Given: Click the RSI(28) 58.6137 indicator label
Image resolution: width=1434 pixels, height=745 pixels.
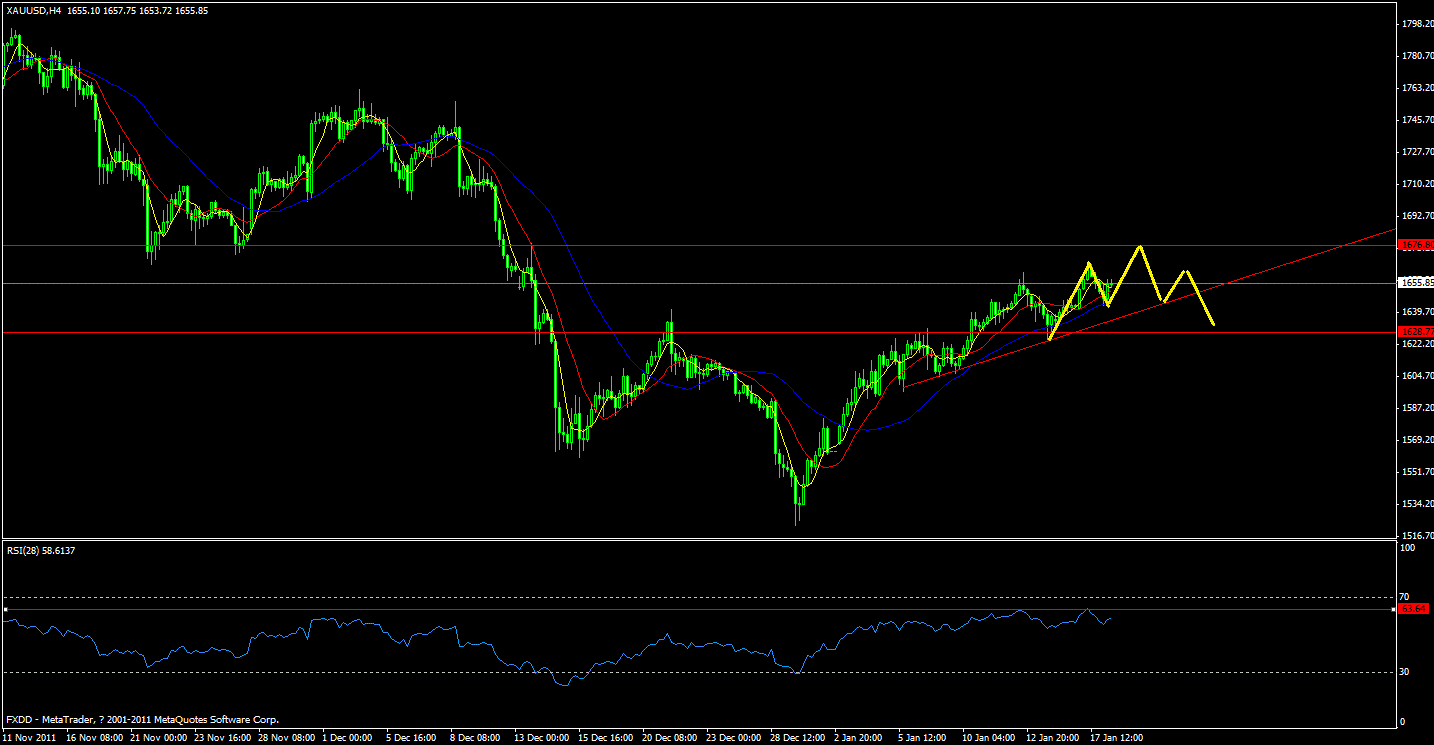Looking at the screenshot, I should coord(40,549).
